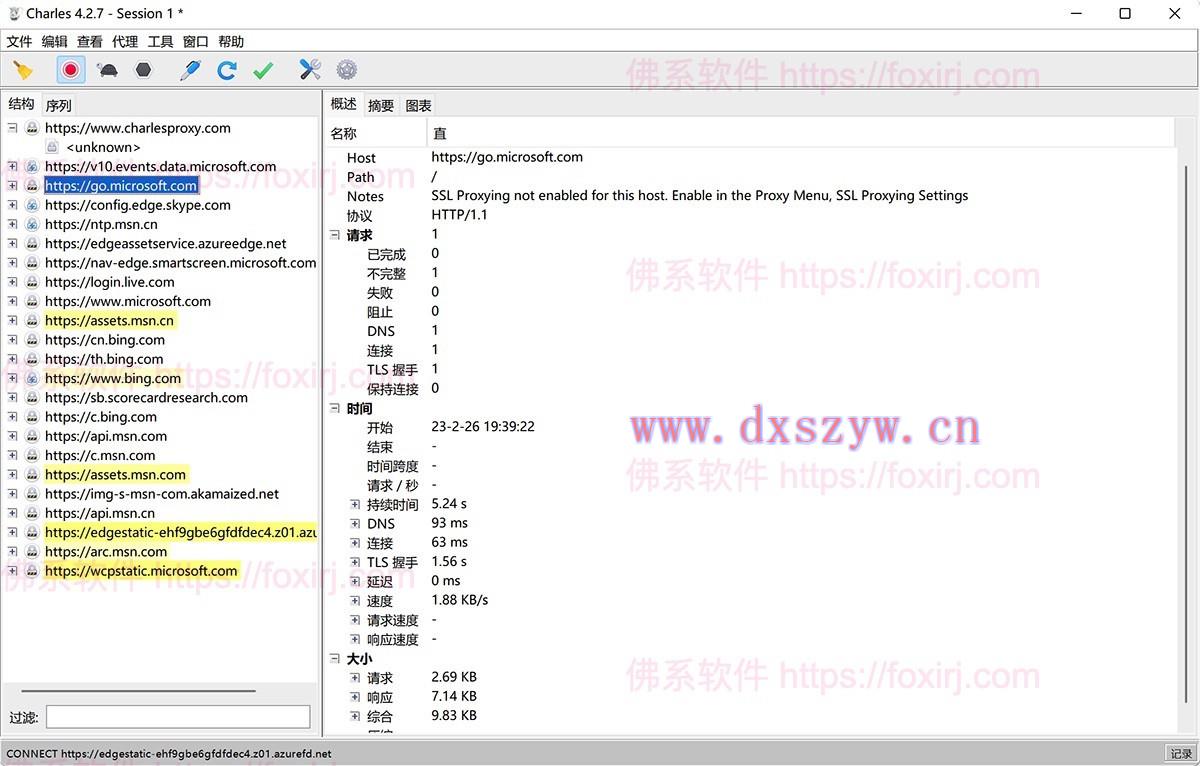Open the 窗口 menu

(x=196, y=42)
